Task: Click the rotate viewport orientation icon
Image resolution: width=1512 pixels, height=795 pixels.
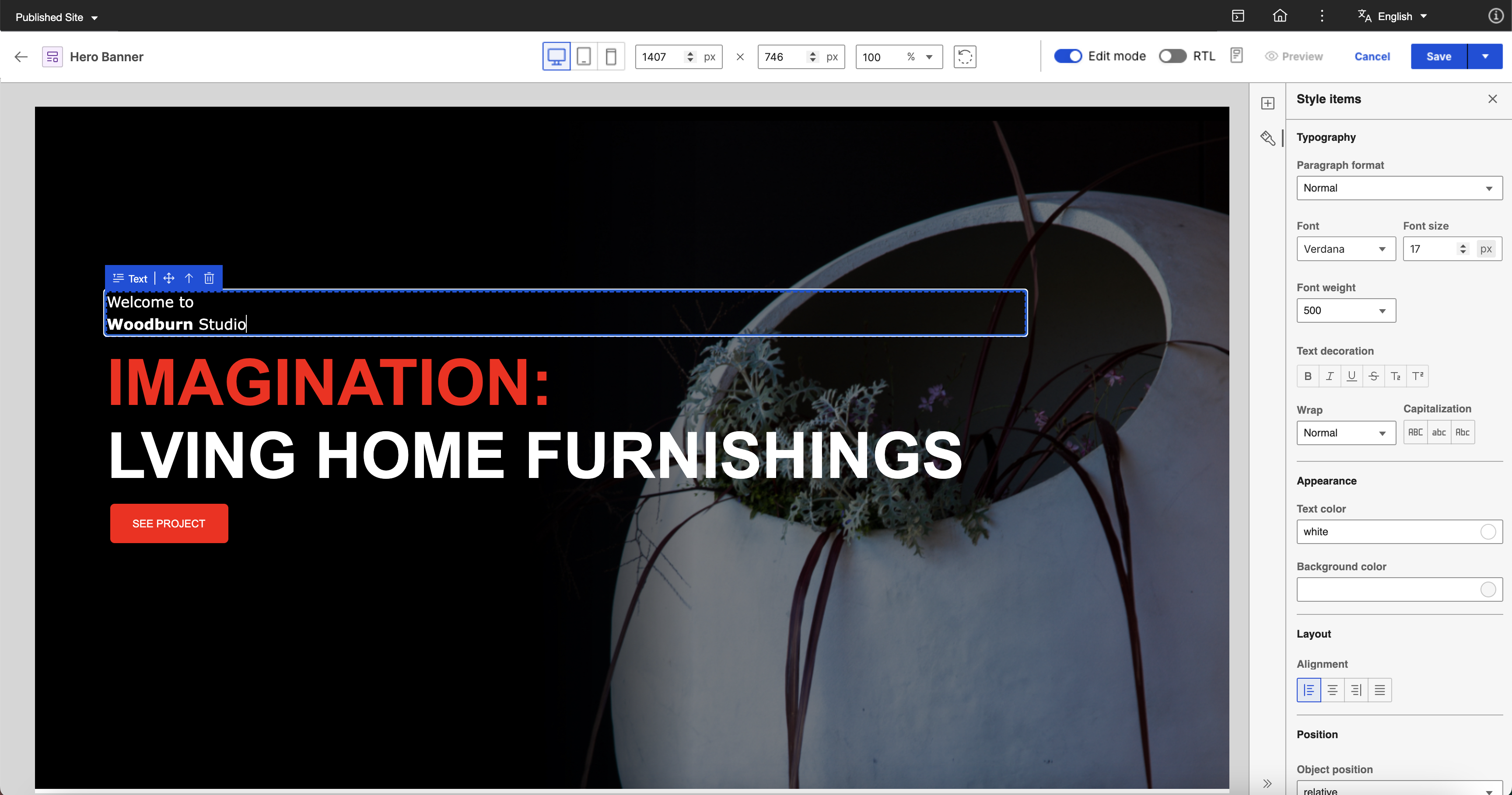Action: click(964, 57)
